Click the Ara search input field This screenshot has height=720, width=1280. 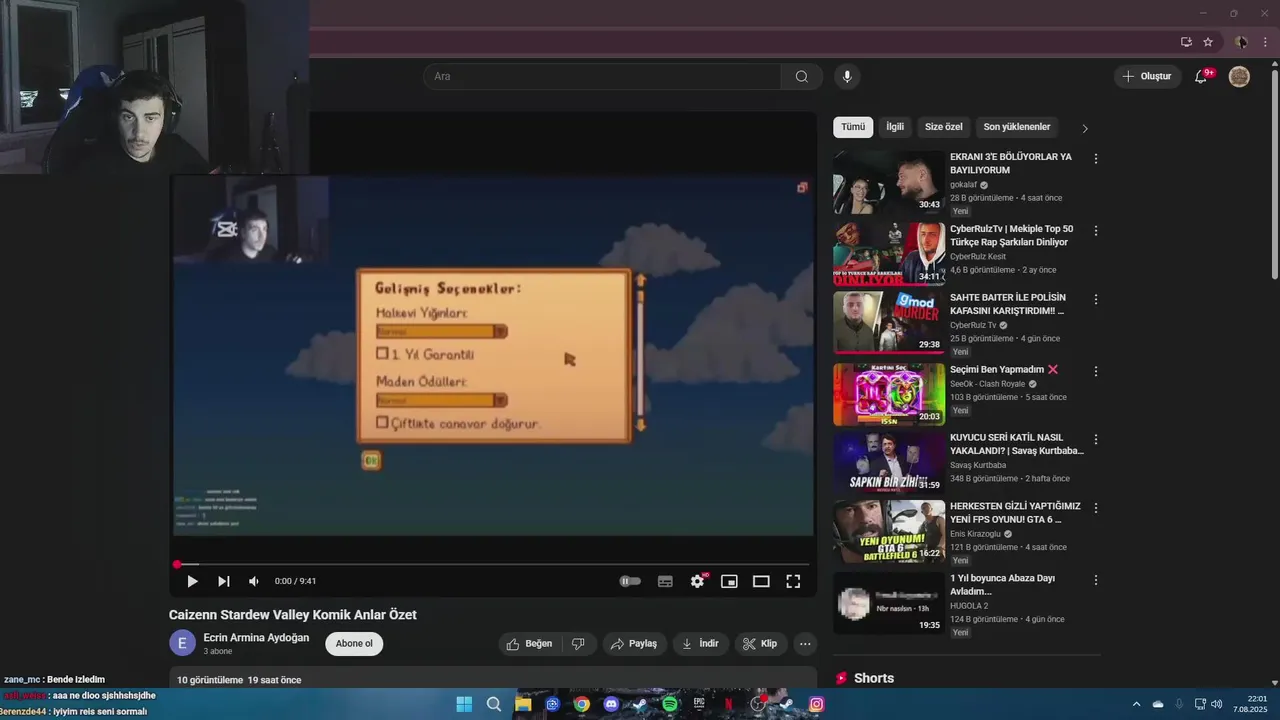click(602, 77)
